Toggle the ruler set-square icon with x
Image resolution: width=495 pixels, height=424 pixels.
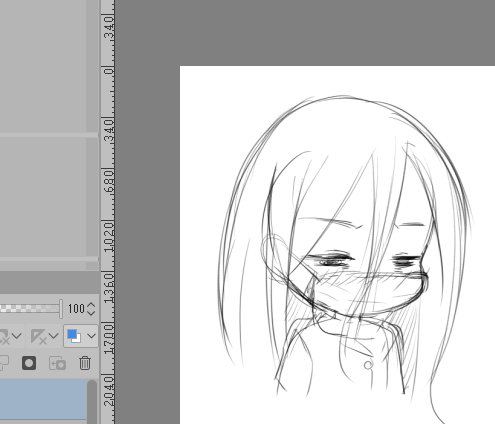[x=38, y=336]
